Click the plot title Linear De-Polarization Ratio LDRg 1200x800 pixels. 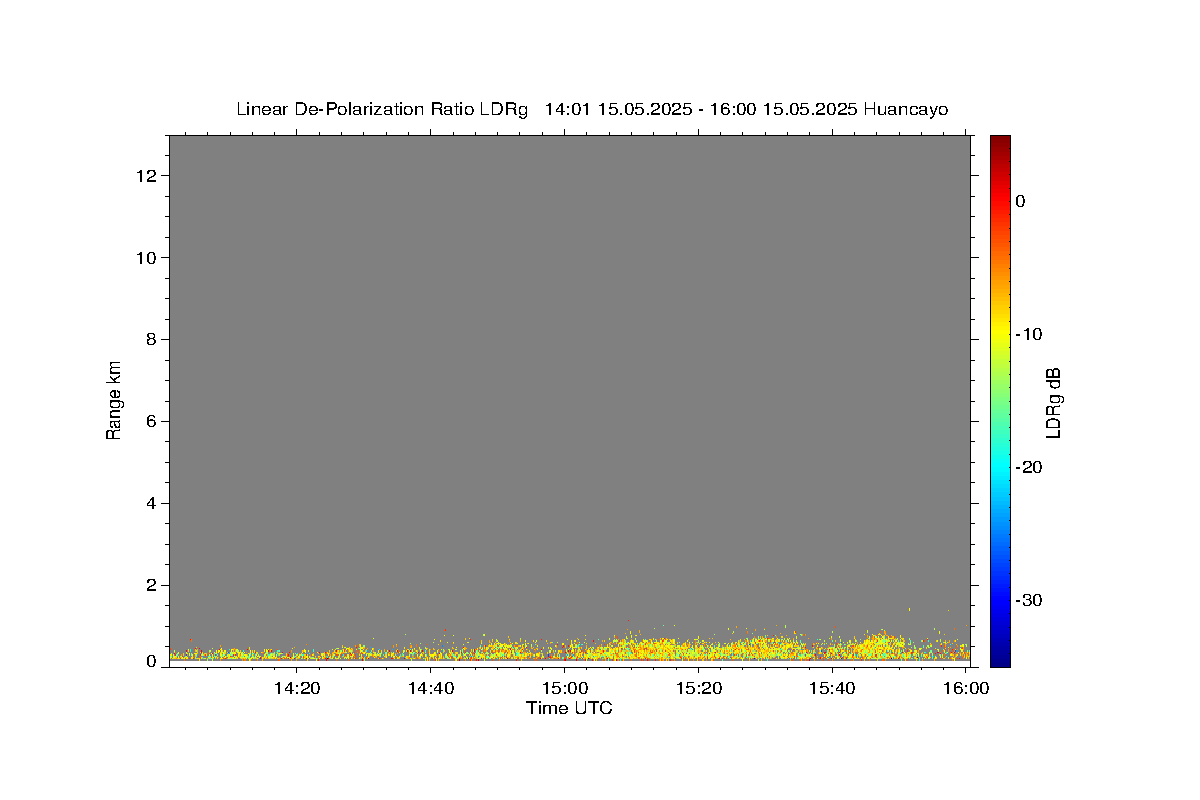(381, 110)
